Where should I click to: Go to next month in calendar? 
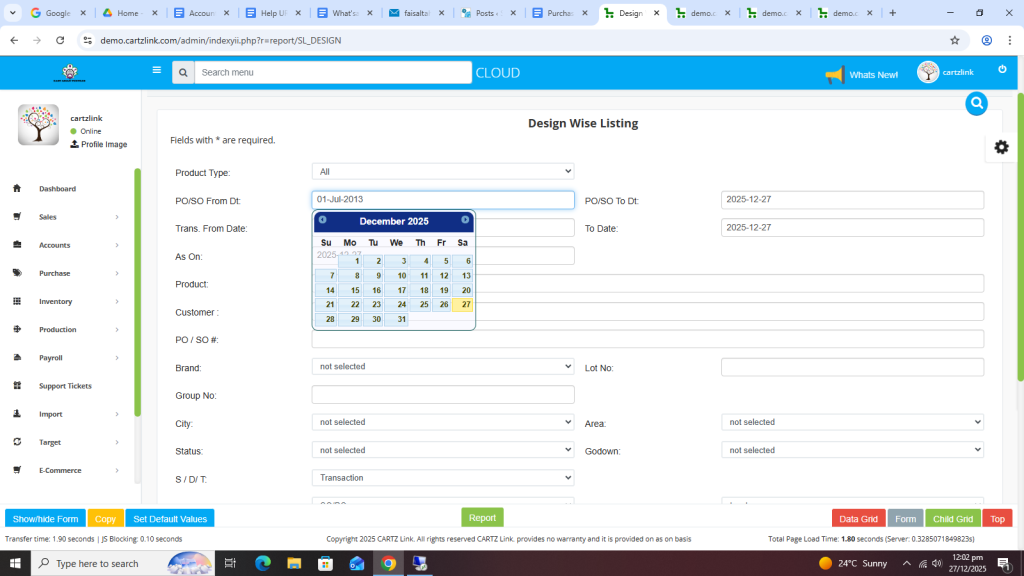465,220
